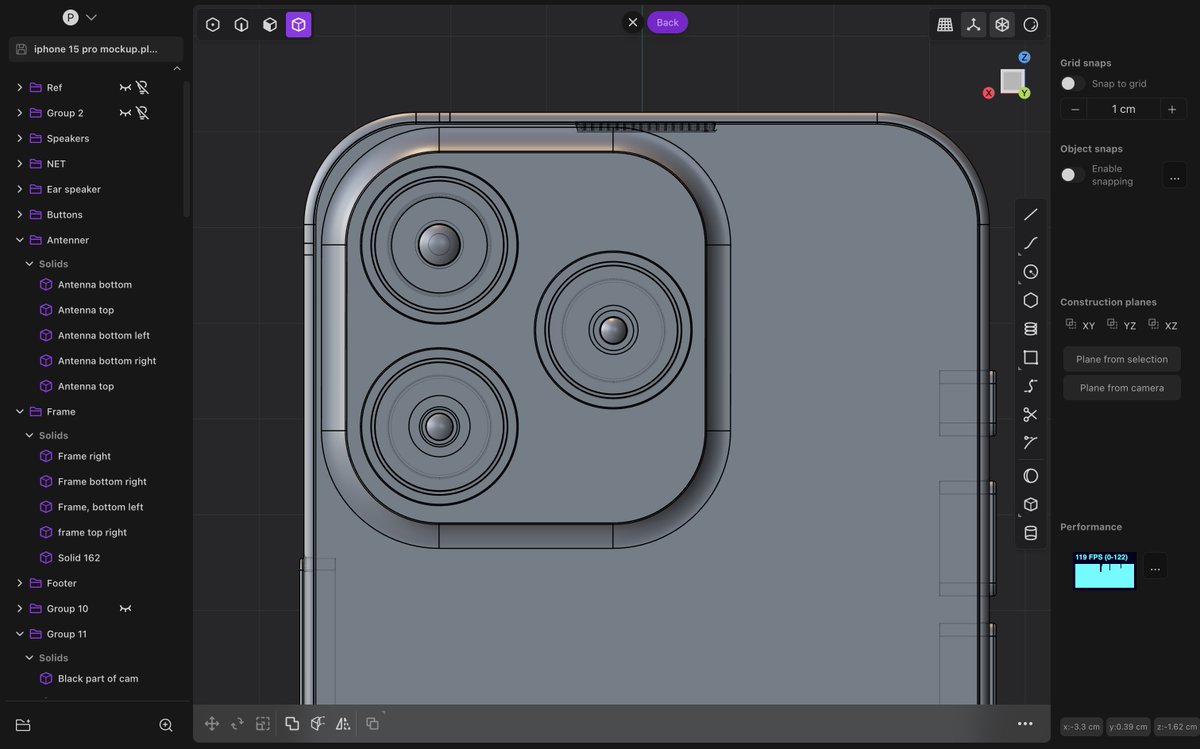Click Plane from selection button
The image size is (1200, 749).
click(1121, 359)
